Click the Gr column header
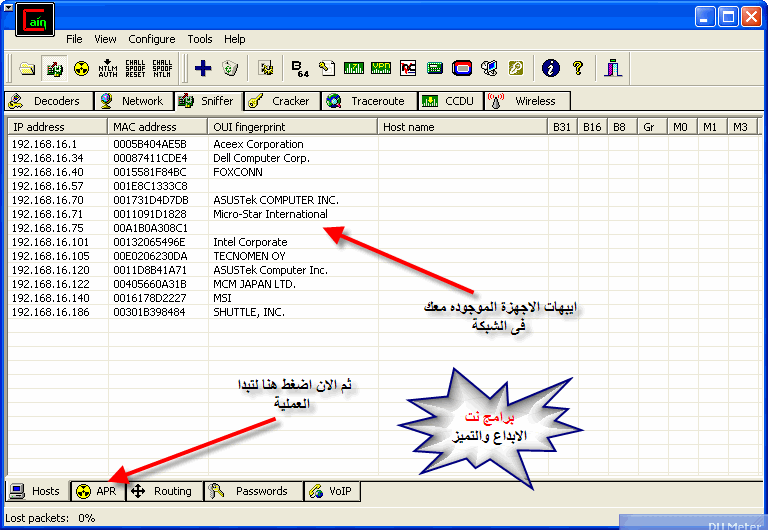Viewport: 768px width, 530px height. pos(652,127)
